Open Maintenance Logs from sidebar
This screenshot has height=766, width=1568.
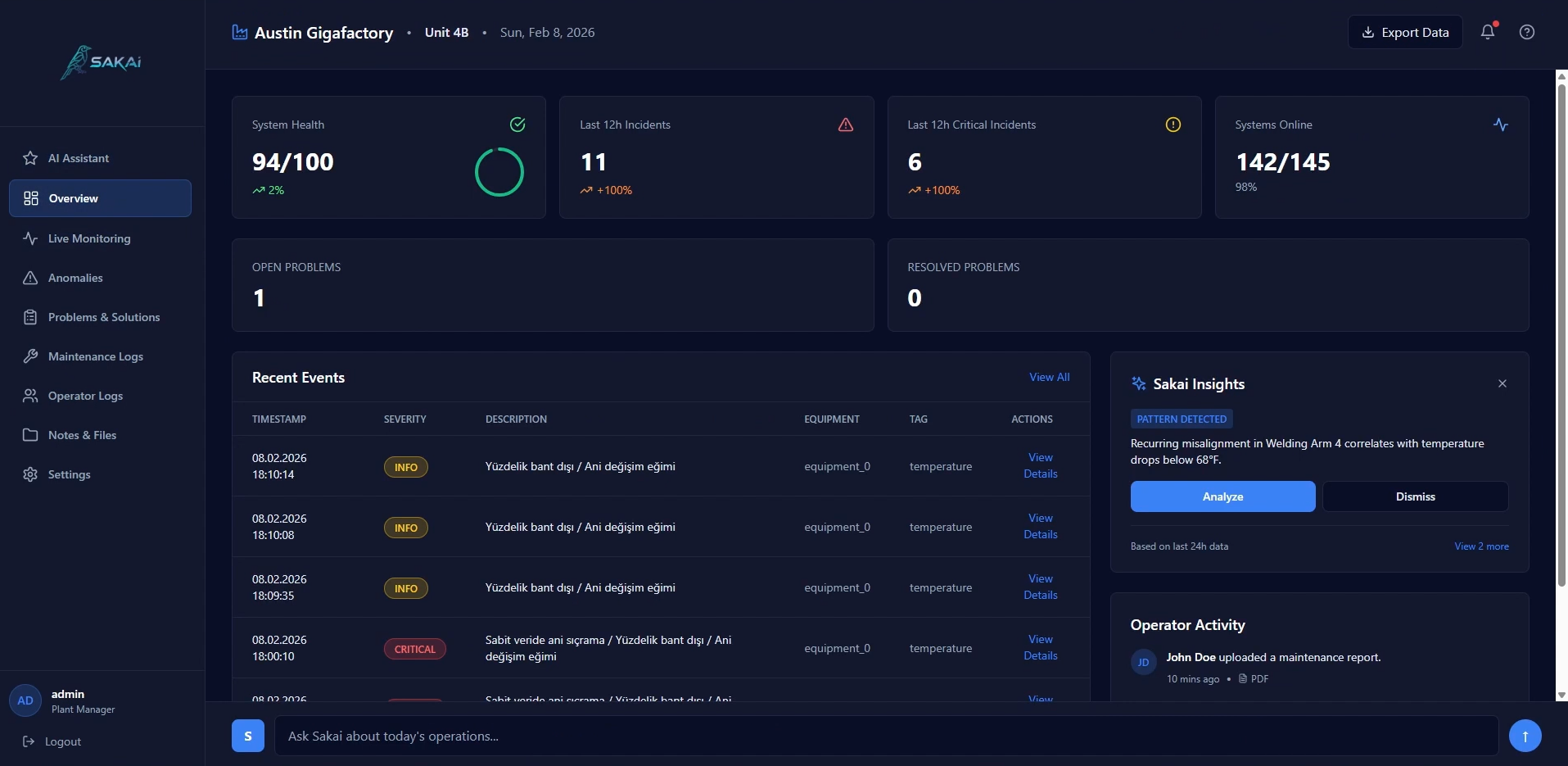96,356
